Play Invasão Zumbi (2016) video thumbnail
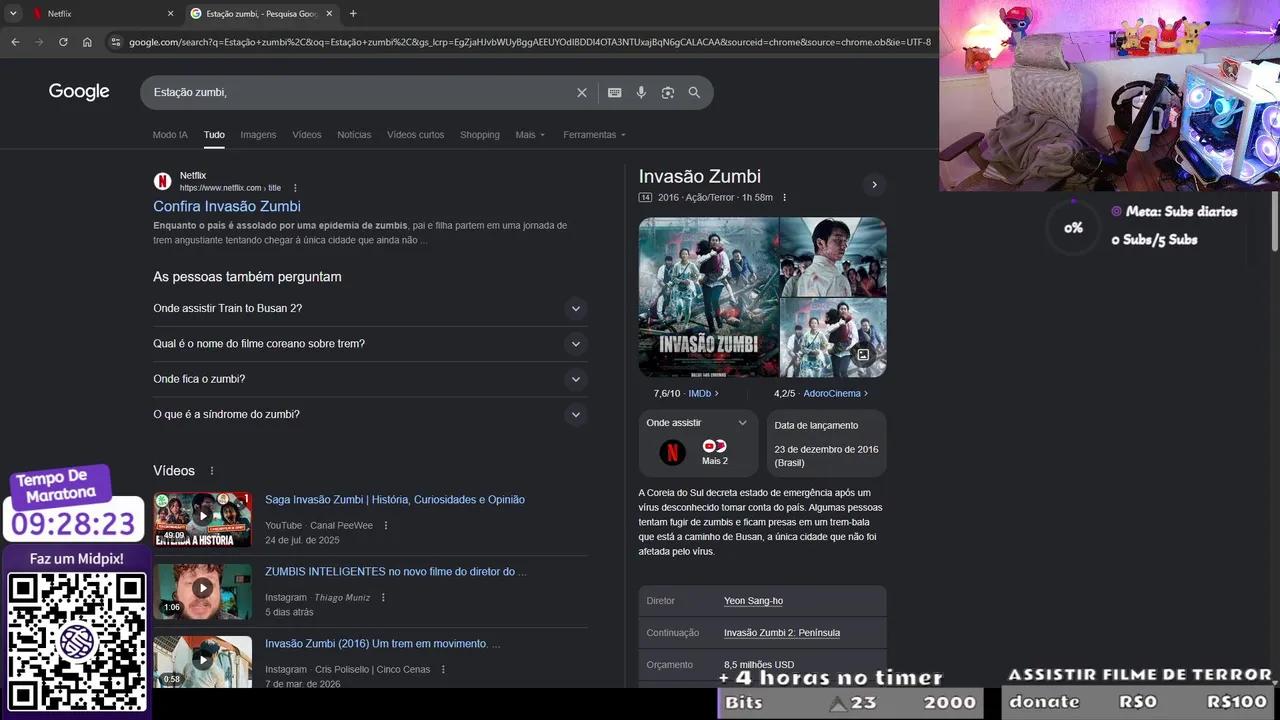The width and height of the screenshot is (1280, 720). (x=203, y=660)
